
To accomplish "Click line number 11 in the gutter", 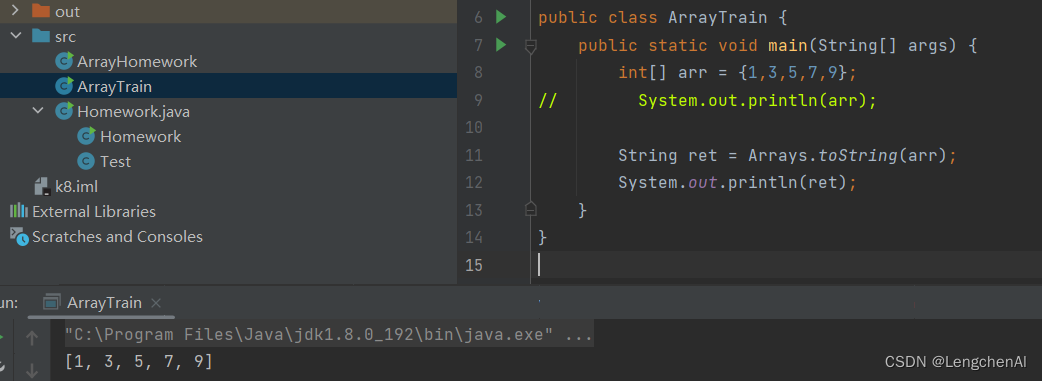I will coord(474,156).
